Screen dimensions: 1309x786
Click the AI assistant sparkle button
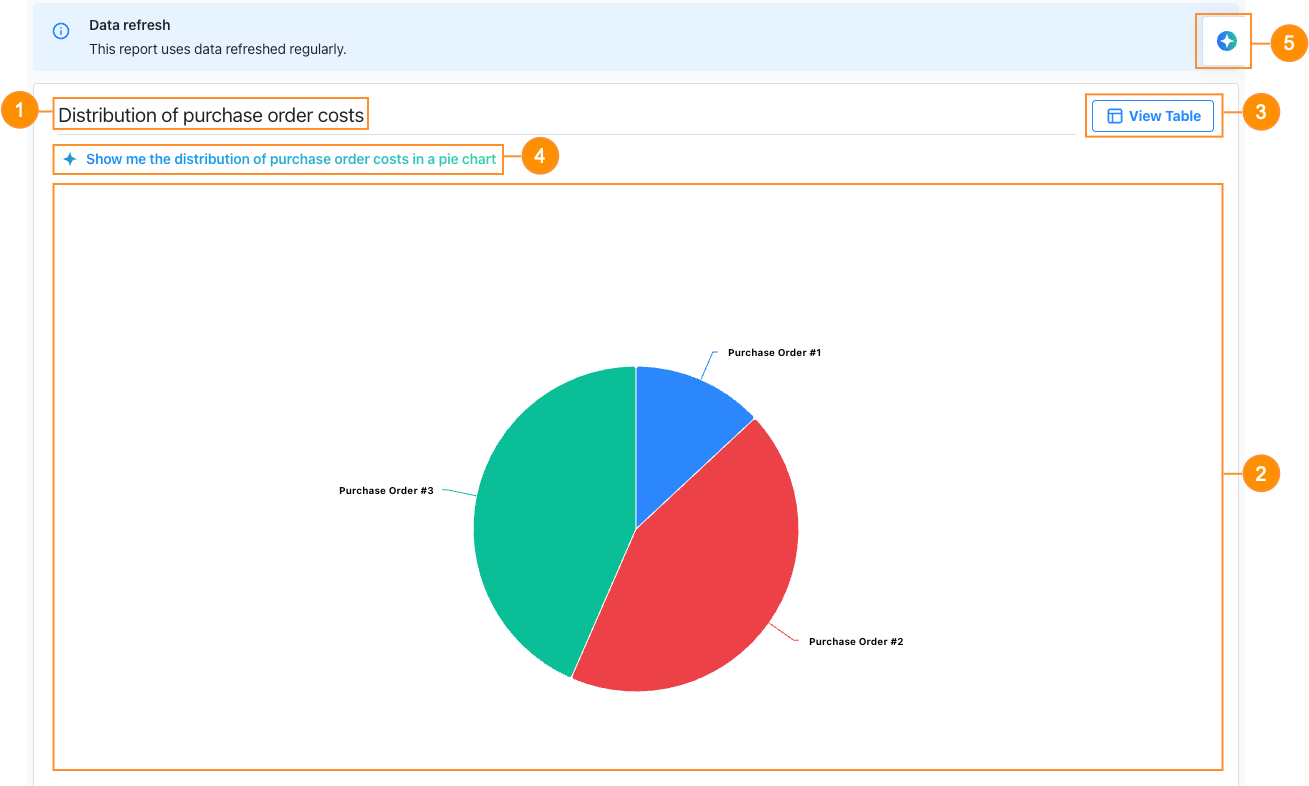pyautogui.click(x=1226, y=41)
